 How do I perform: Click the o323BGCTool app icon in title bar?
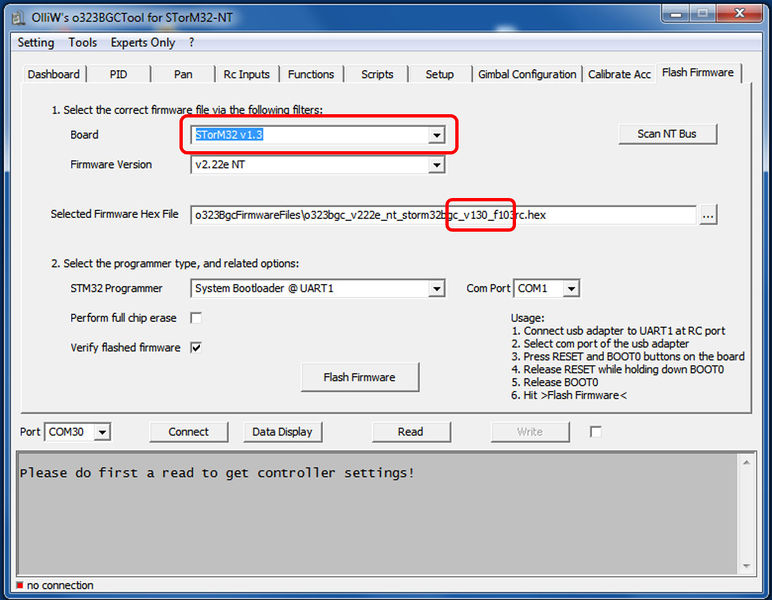coord(18,18)
